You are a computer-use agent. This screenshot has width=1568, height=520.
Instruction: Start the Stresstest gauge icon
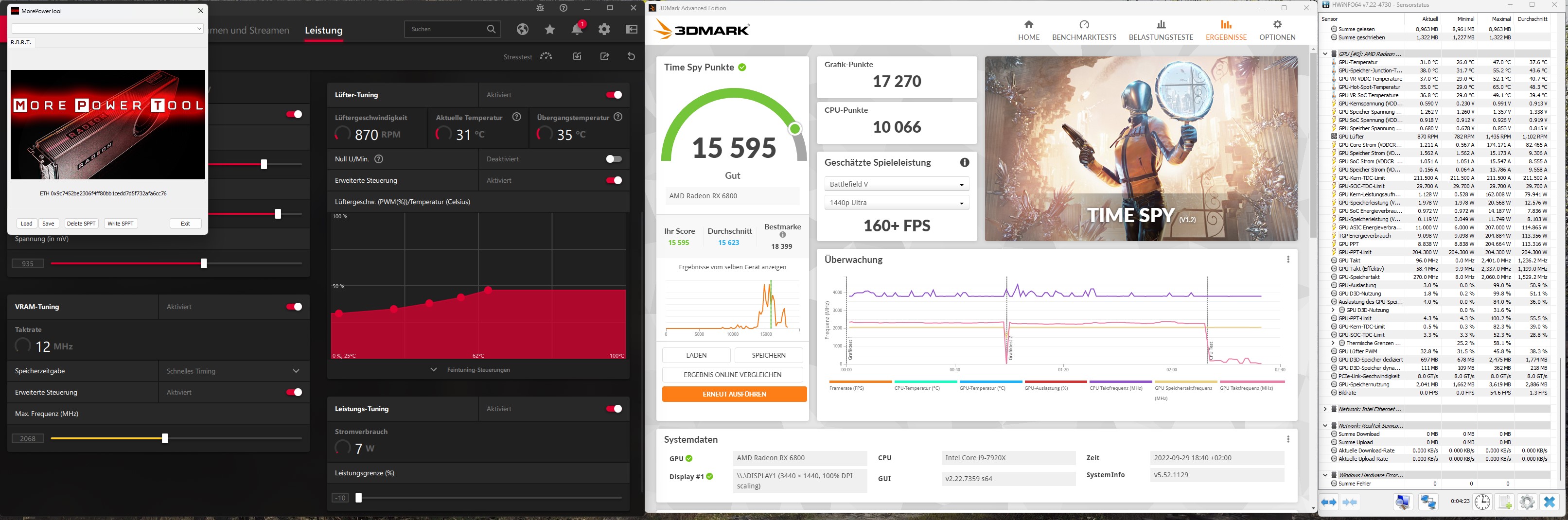[x=546, y=56]
